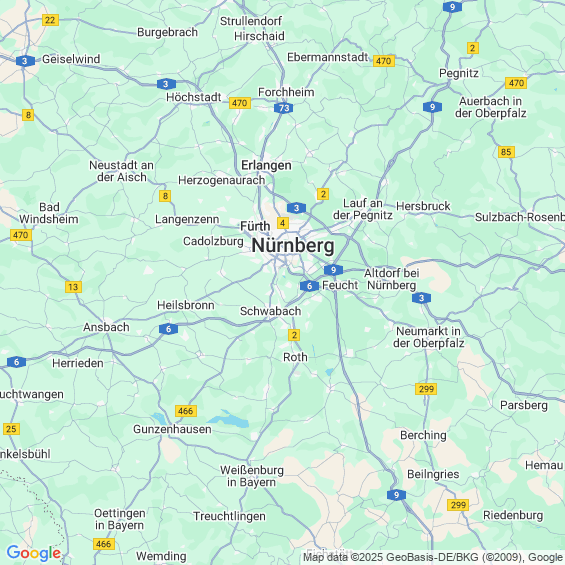Click the blue lake east of Gunzenhausen
Image resolution: width=565 pixels, height=565 pixels.
(231, 419)
